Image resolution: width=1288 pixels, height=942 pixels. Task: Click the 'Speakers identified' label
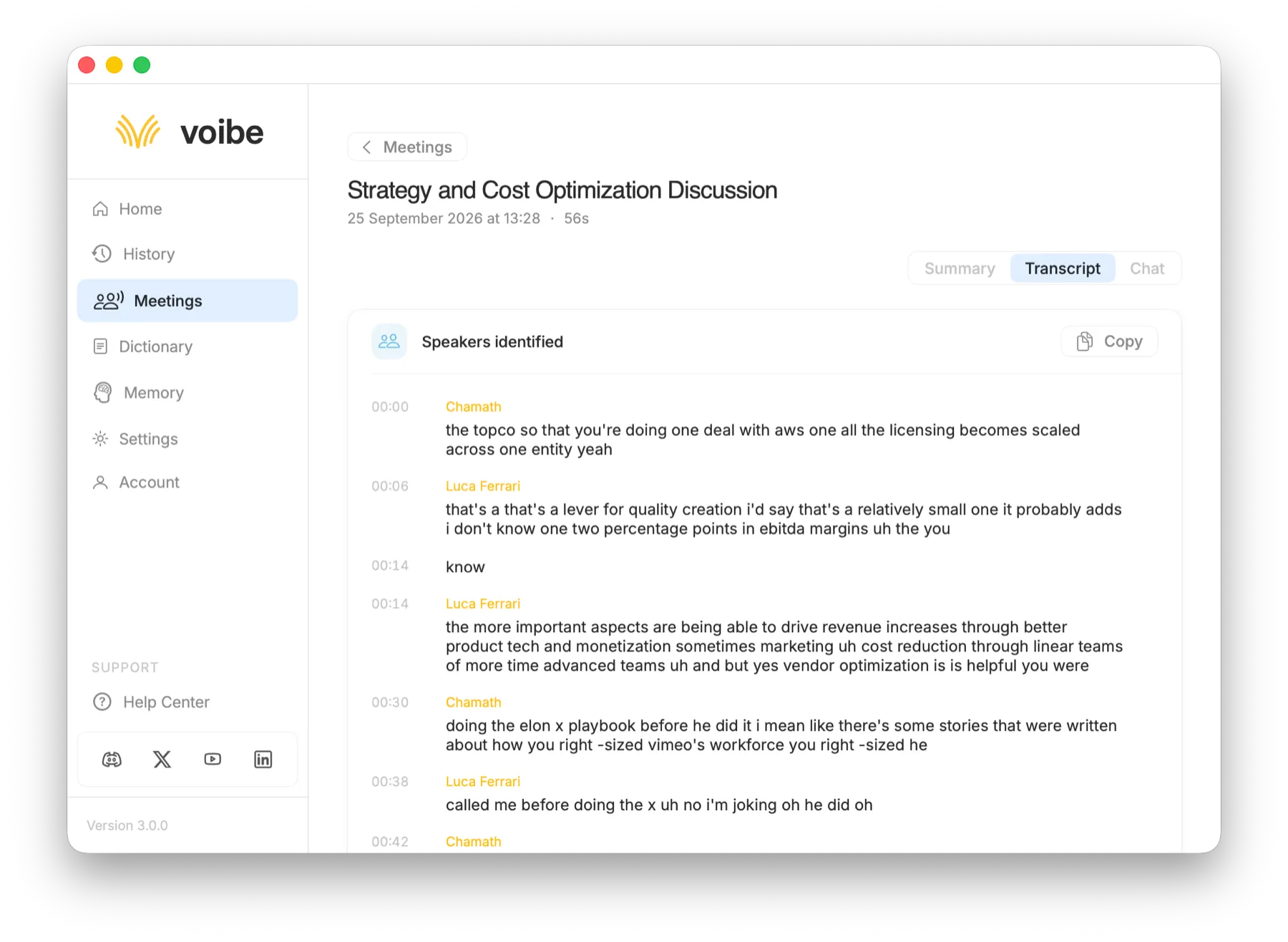[492, 341]
